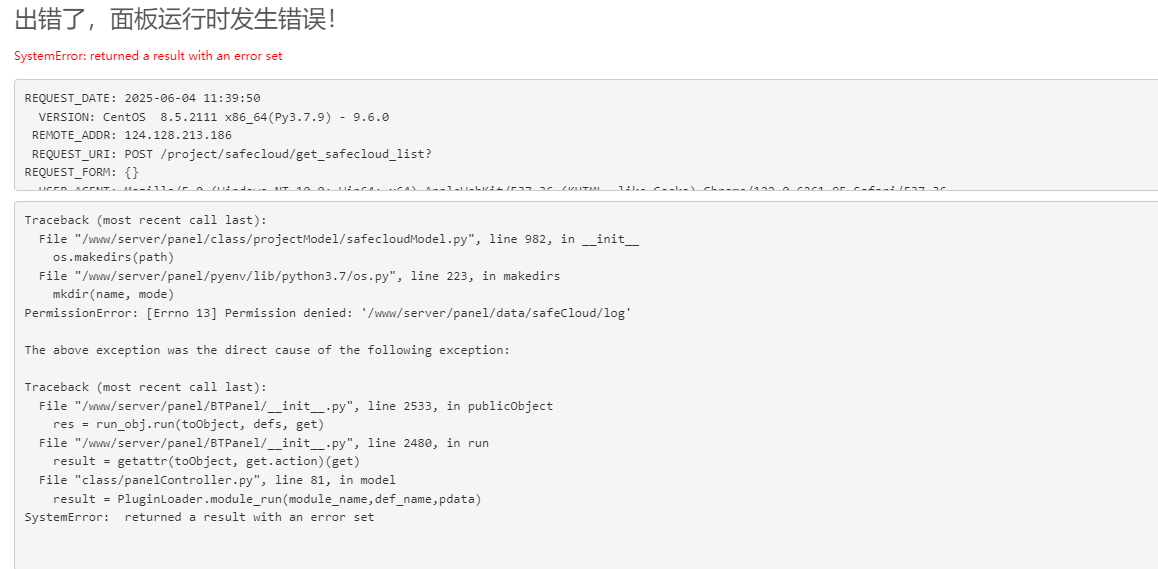Click the PermissionError Errno 13 line

(x=327, y=313)
